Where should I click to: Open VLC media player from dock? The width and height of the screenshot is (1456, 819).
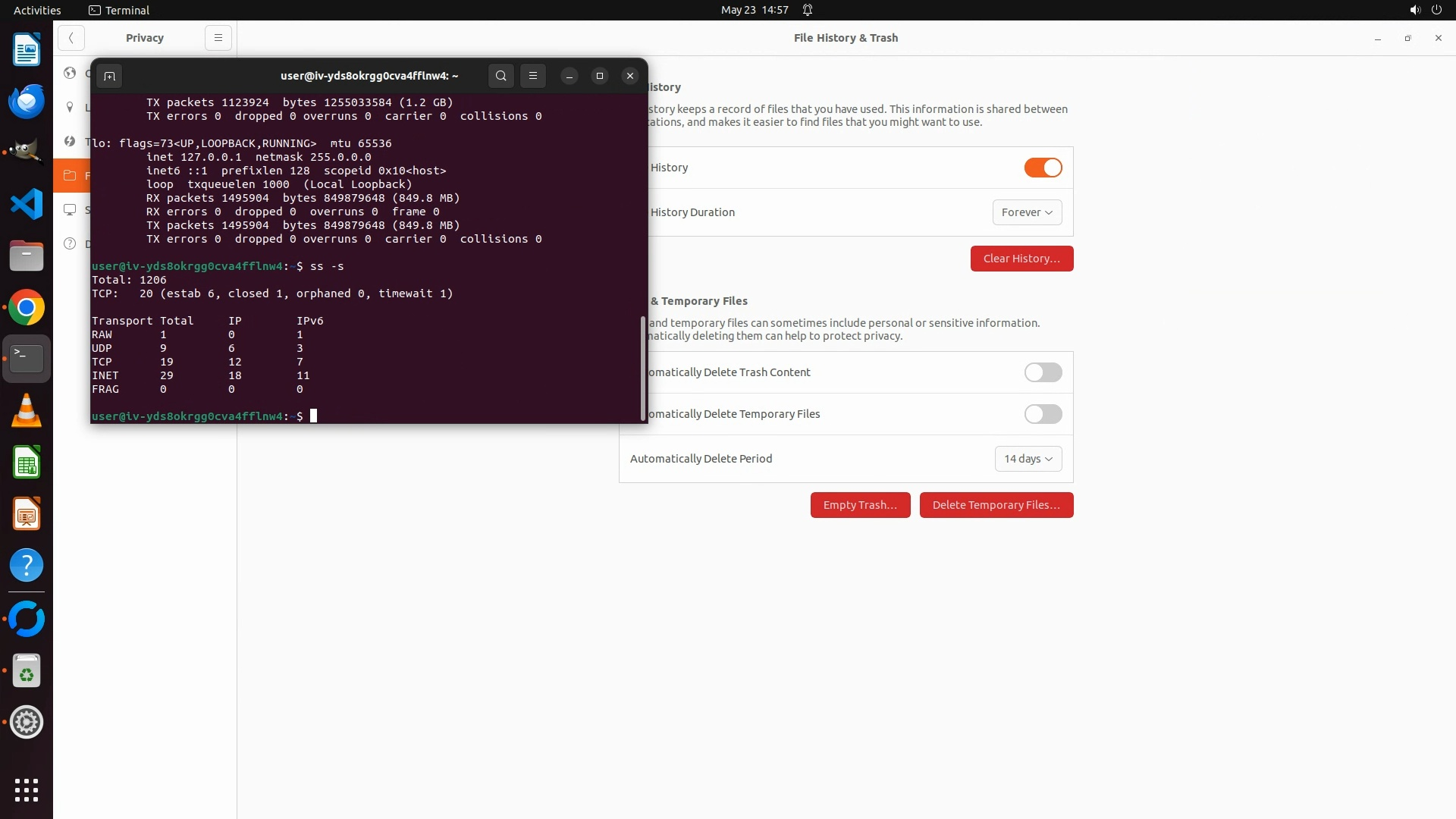pyautogui.click(x=27, y=411)
